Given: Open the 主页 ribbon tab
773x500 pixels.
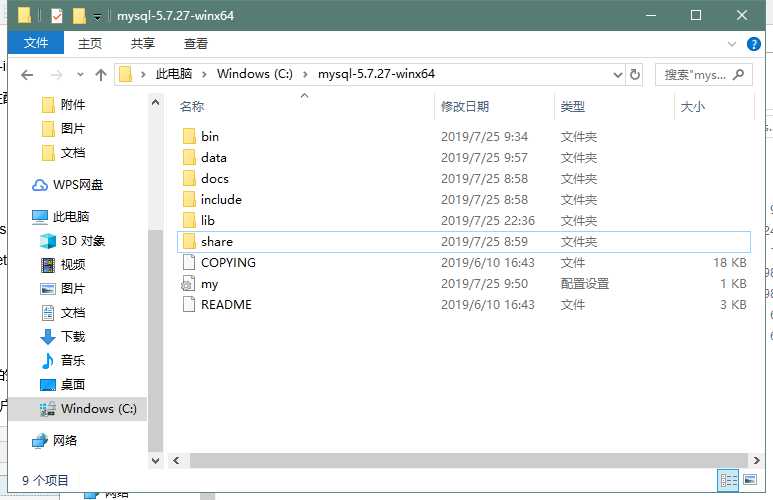Looking at the screenshot, I should pos(90,43).
